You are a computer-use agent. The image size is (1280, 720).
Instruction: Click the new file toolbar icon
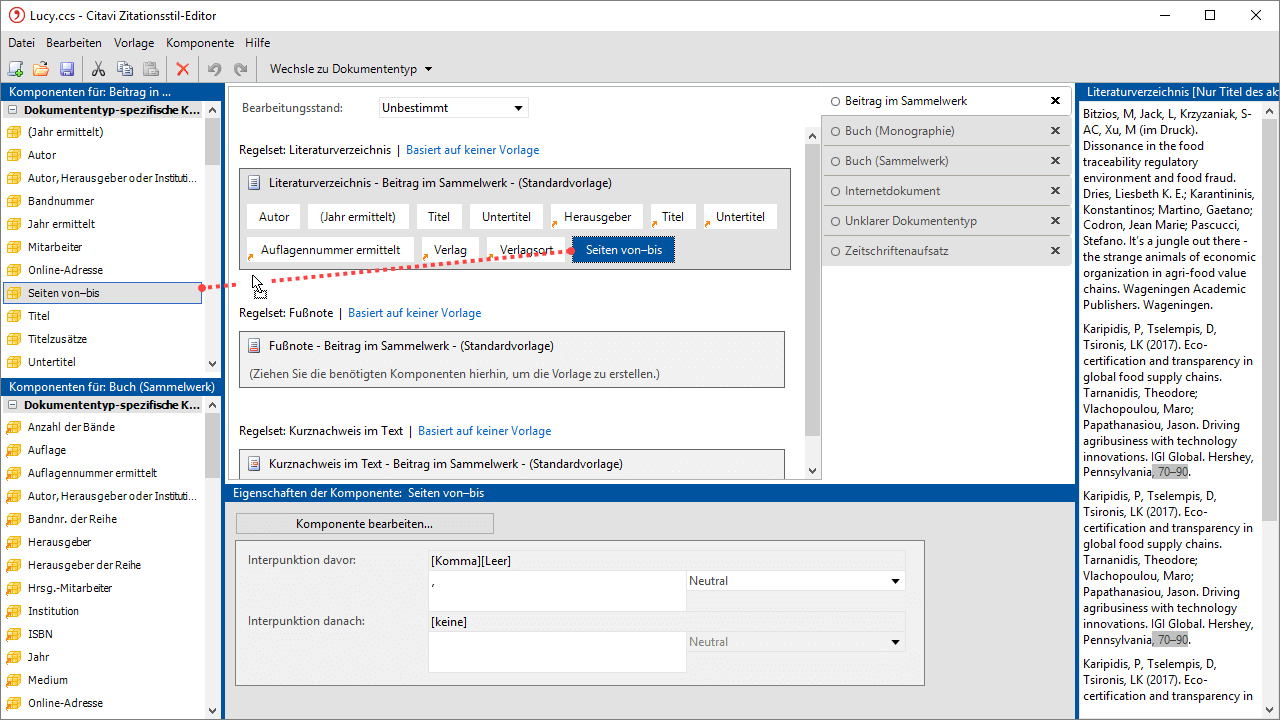(x=15, y=69)
